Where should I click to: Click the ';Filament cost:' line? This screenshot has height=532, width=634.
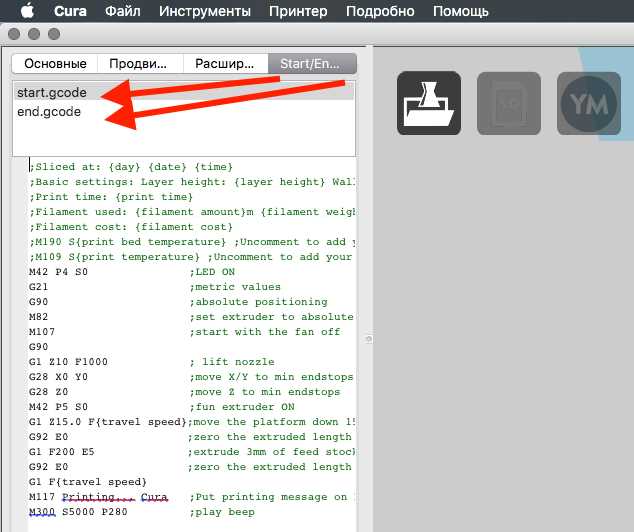click(131, 227)
